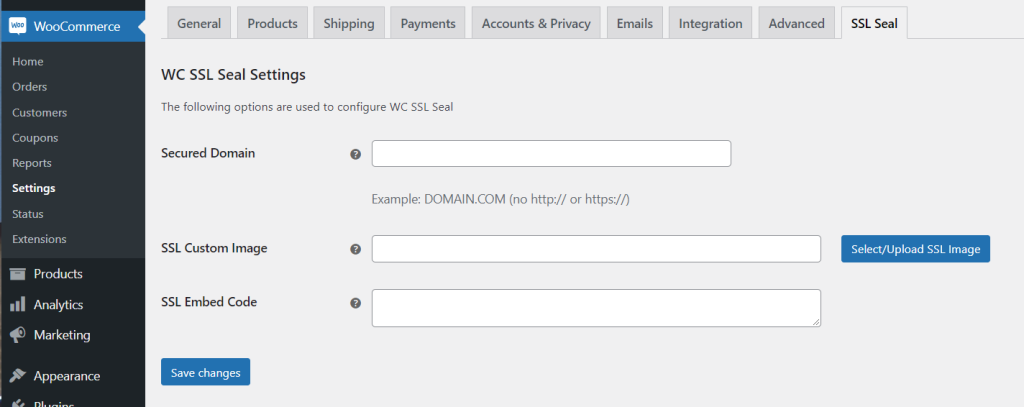The height and width of the screenshot is (407, 1024).
Task: Select the Shipping tab
Action: coord(349,24)
